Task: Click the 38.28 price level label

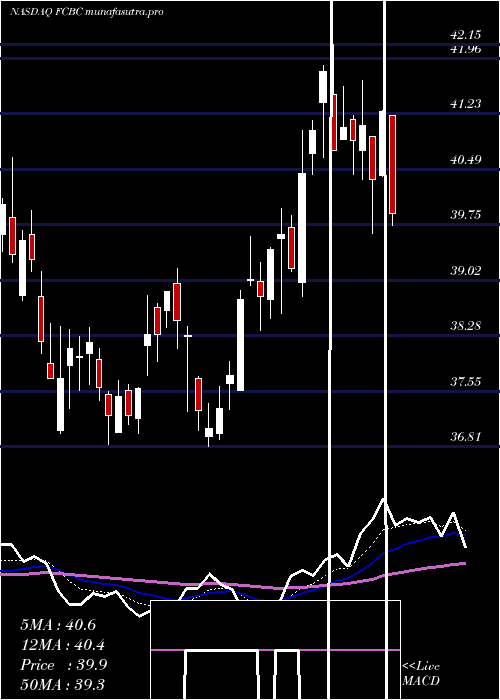Action: coord(466,326)
